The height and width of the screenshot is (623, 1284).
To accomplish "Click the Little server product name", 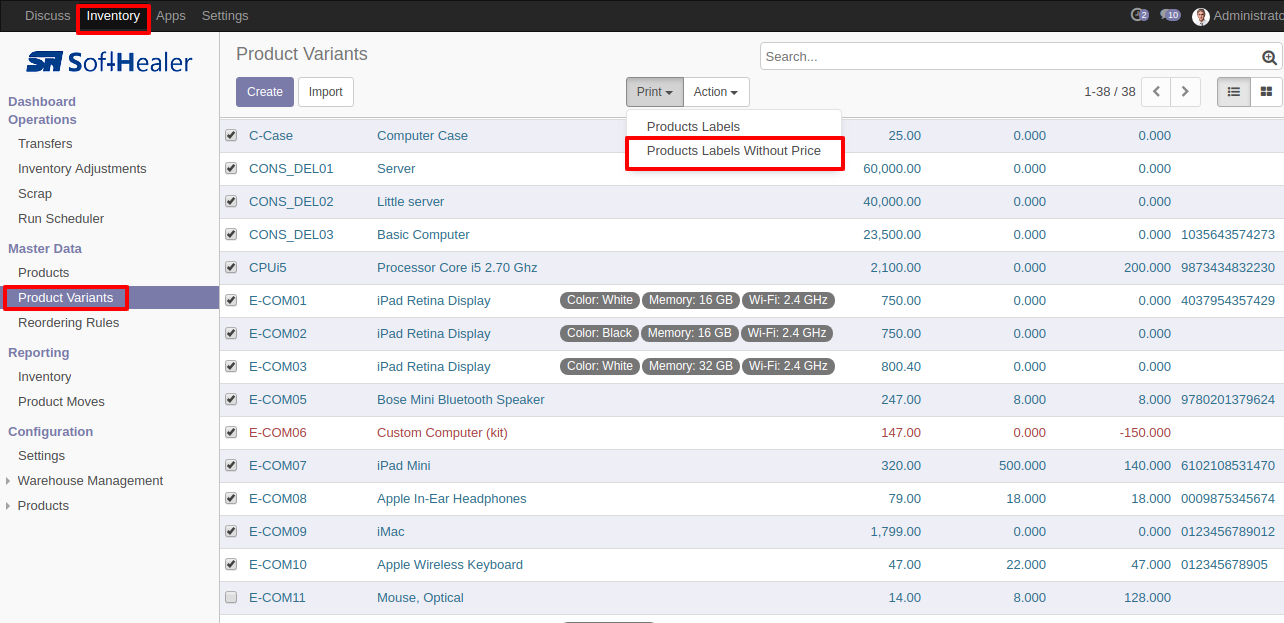I will 410,202.
